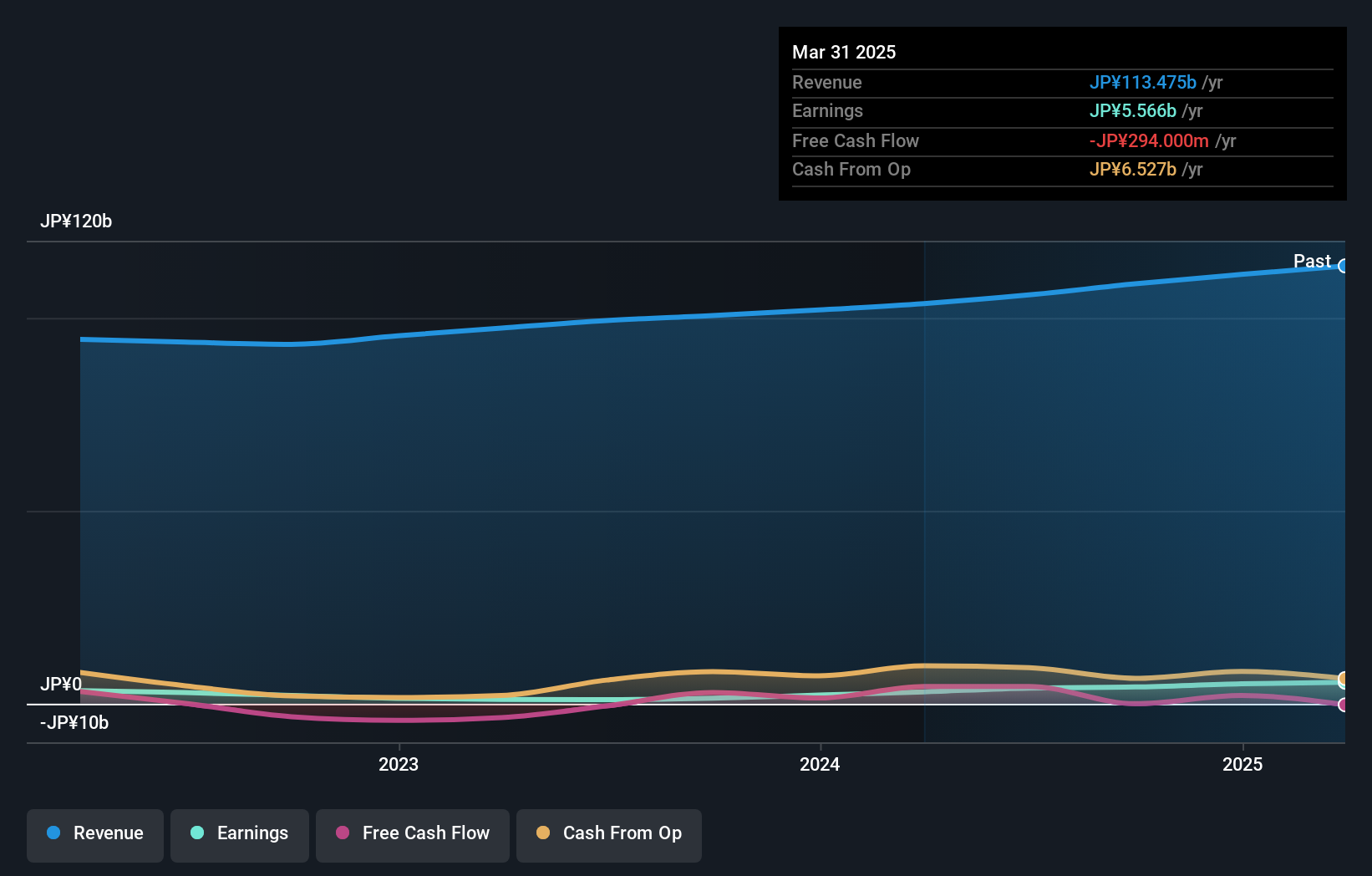Viewport: 1372px width, 876px height.
Task: Click the 2023 x-axis label
Action: point(399,764)
